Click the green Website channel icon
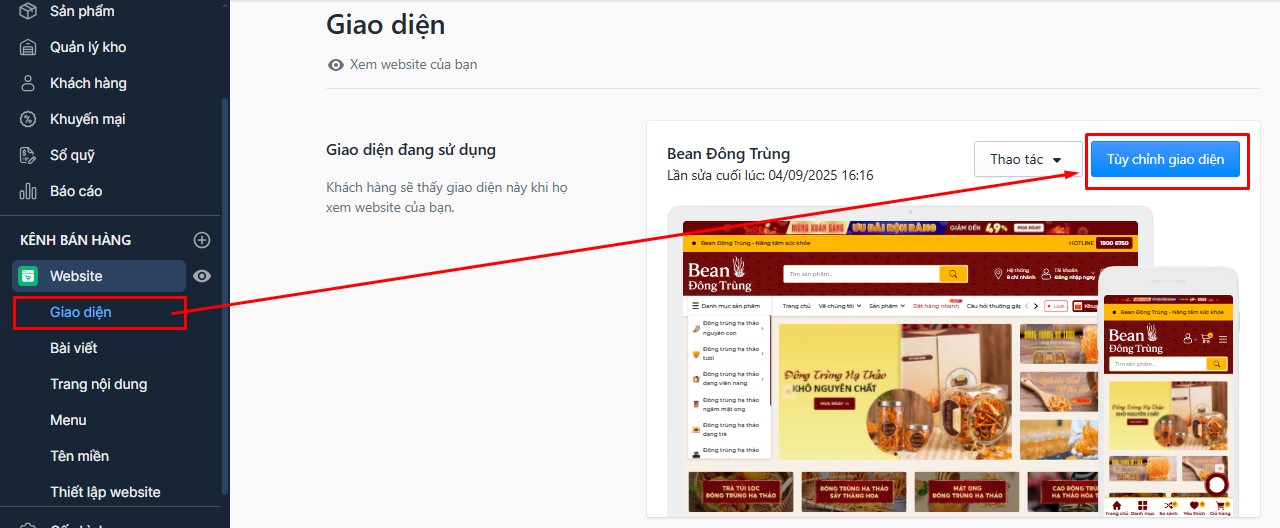Viewport: 1280px width, 528px height. coord(29,276)
